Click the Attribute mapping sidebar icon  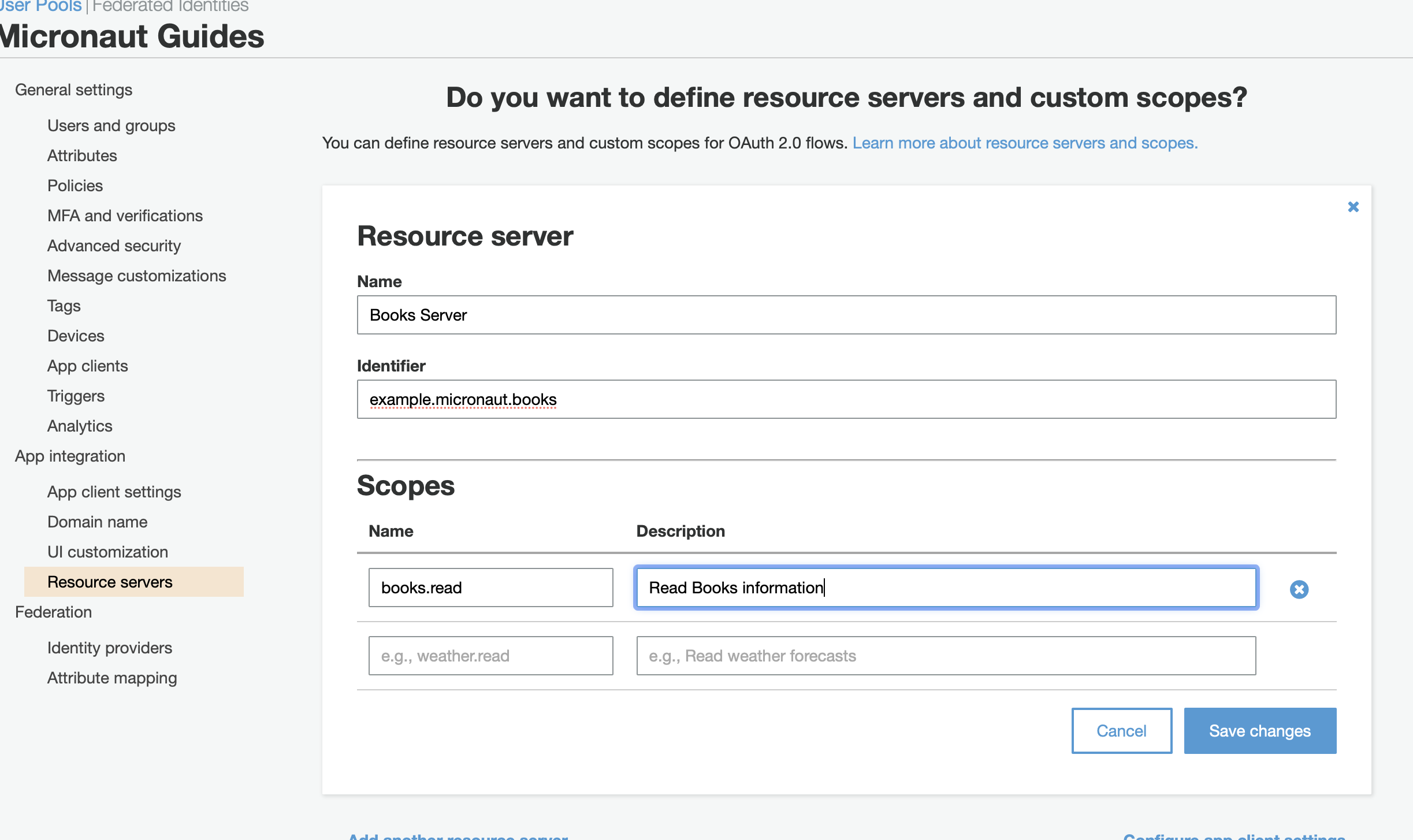(x=112, y=677)
